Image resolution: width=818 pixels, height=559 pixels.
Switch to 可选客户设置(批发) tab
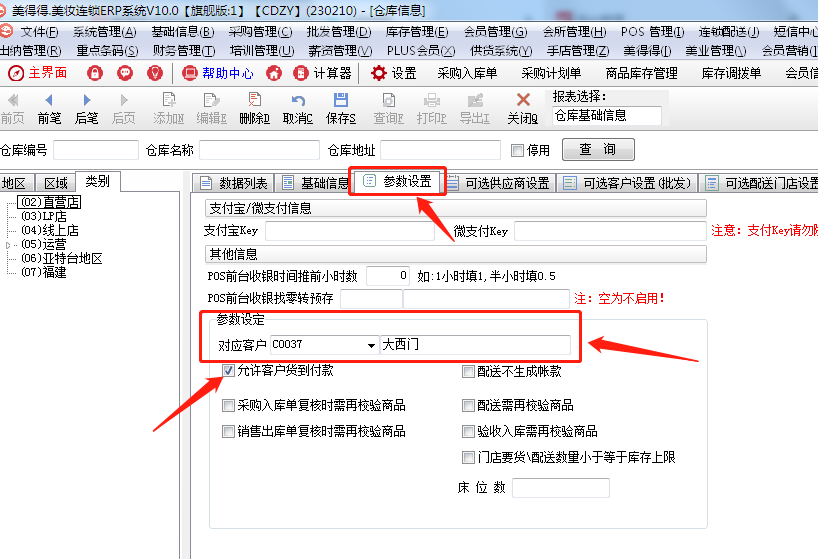(x=627, y=183)
